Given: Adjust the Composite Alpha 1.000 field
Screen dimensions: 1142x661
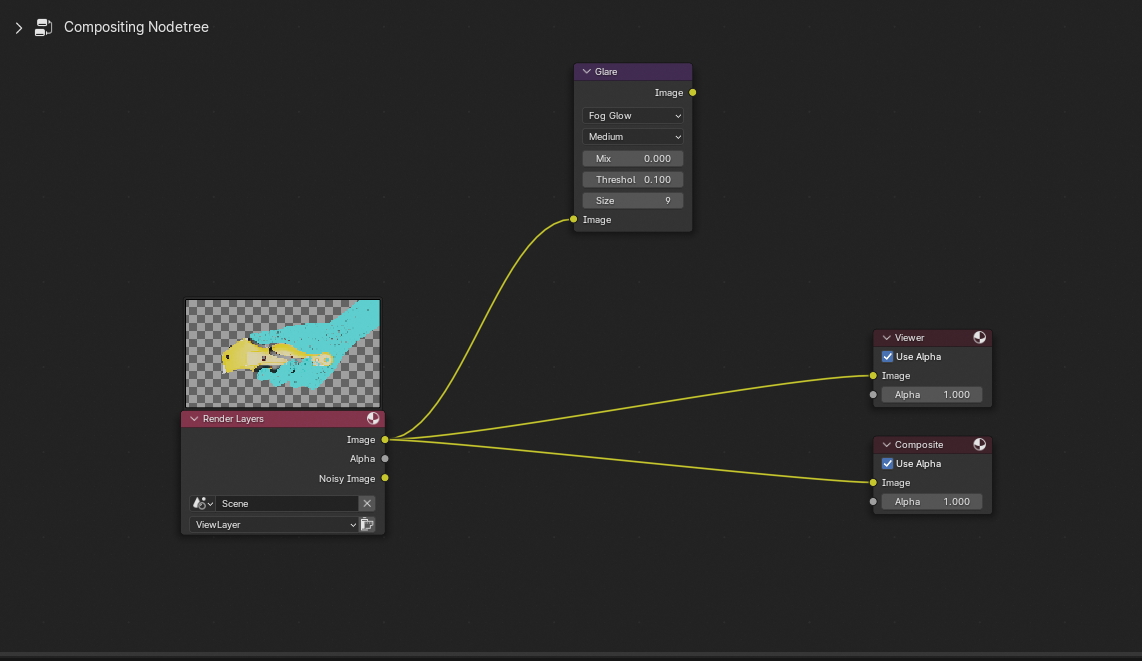Looking at the screenshot, I should tap(932, 502).
